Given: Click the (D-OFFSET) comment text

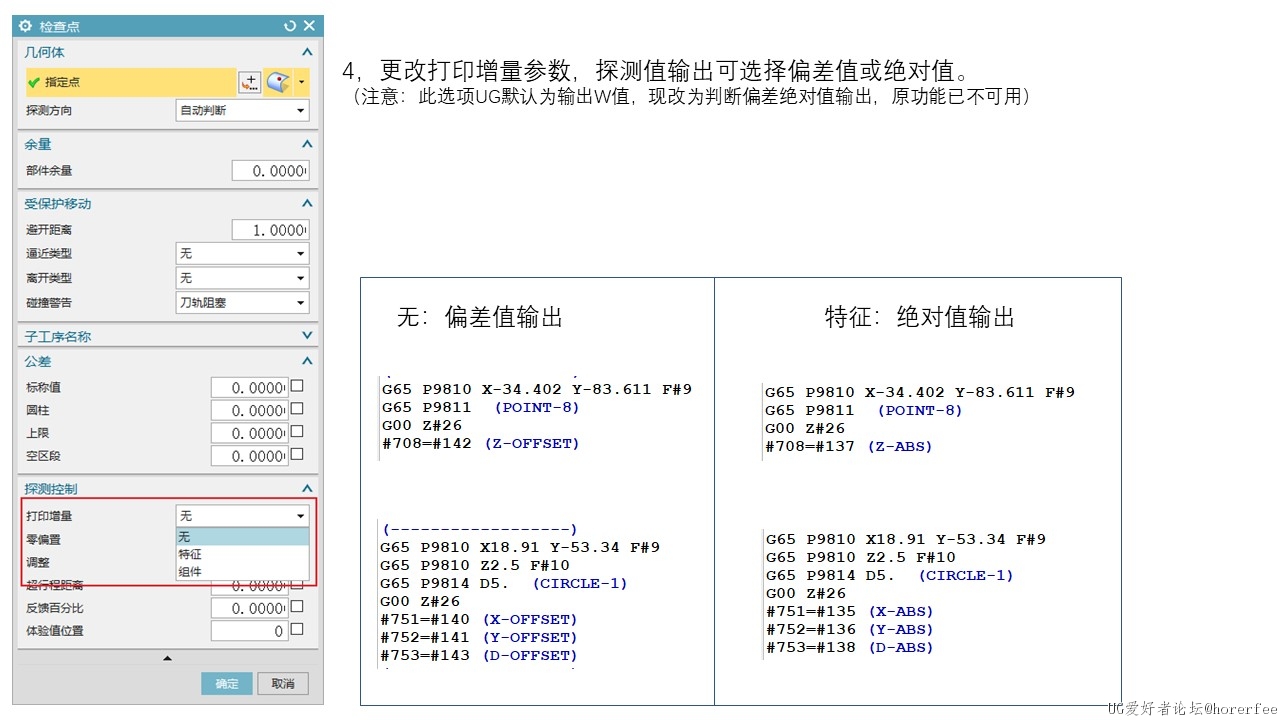Looking at the screenshot, I should pyautogui.click(x=530, y=655).
